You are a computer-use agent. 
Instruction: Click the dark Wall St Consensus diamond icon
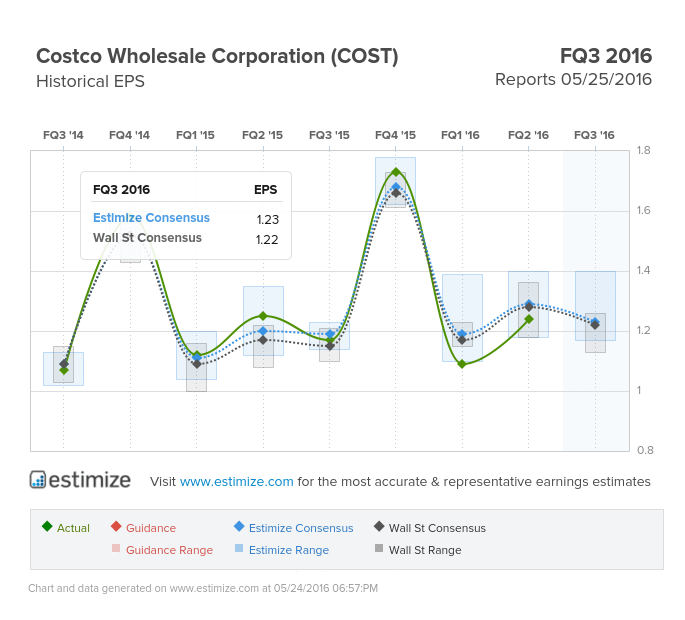pos(379,526)
